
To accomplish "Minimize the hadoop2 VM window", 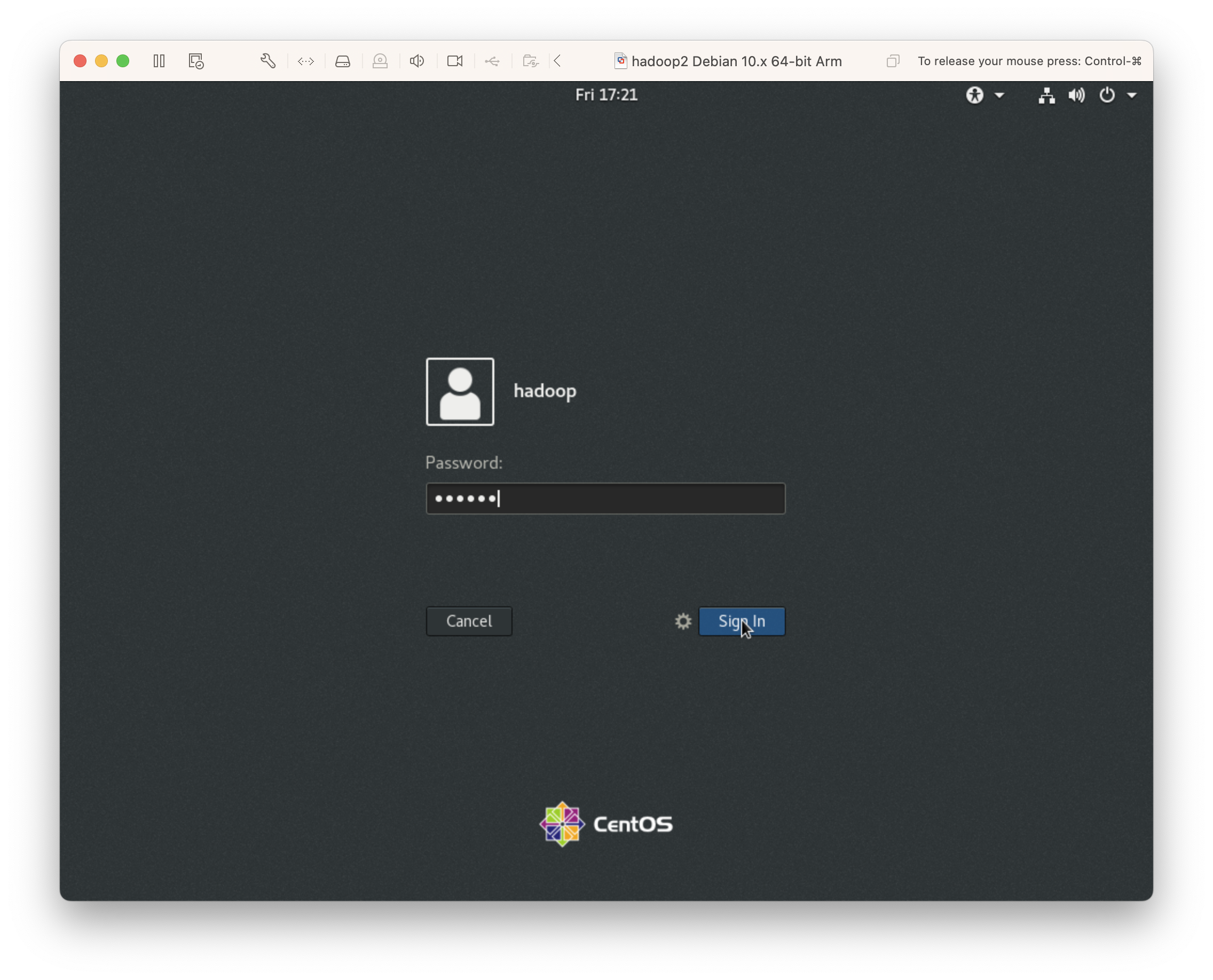I will [101, 61].
